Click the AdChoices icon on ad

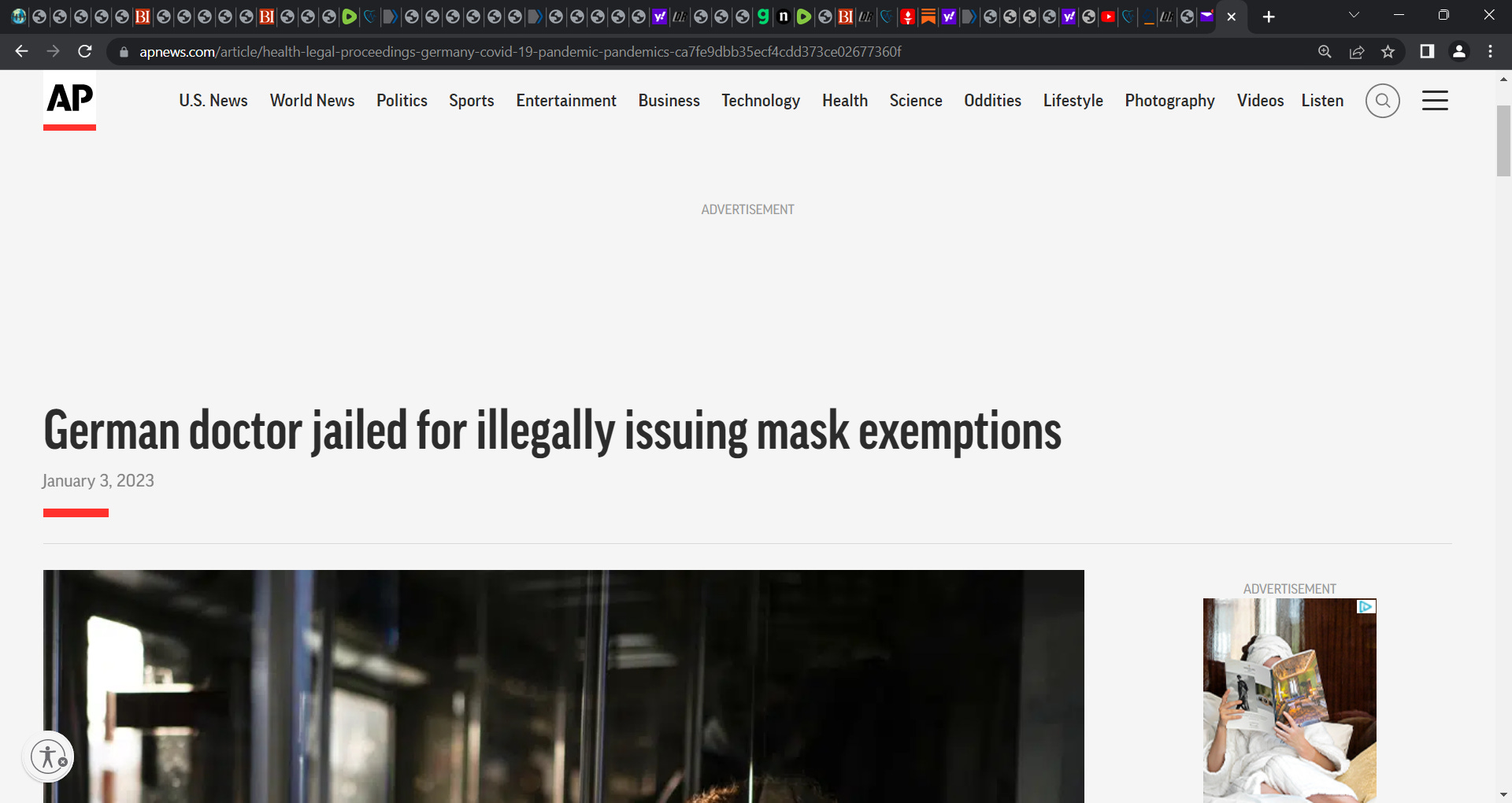coord(1366,607)
